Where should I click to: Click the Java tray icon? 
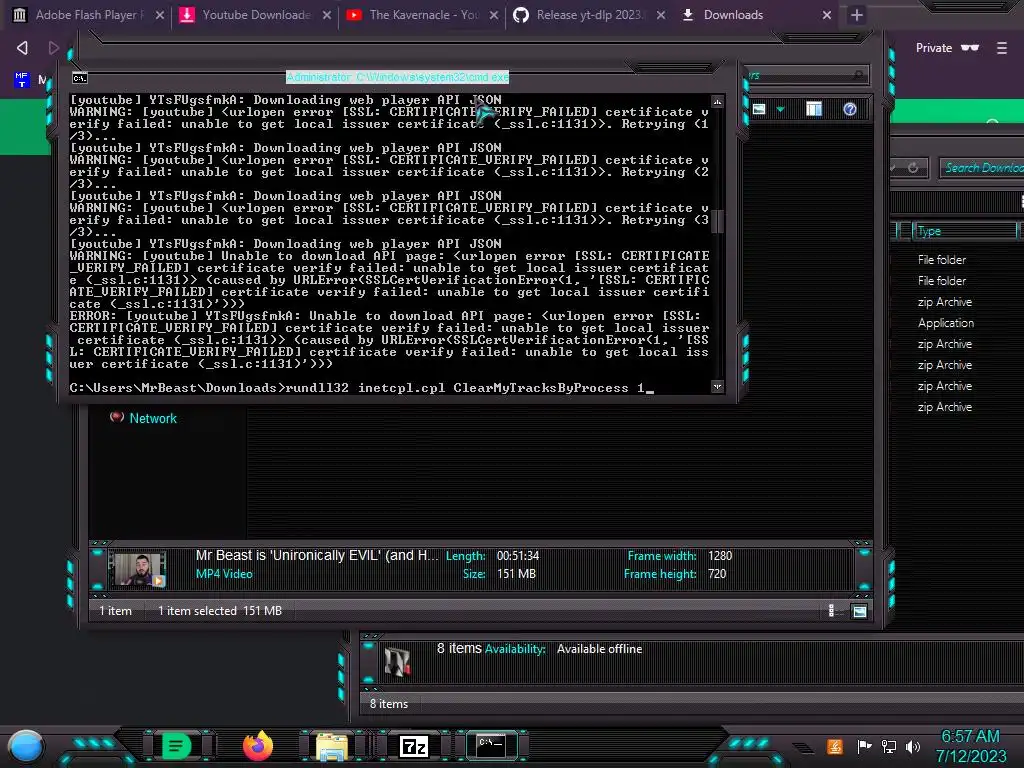tap(835, 746)
